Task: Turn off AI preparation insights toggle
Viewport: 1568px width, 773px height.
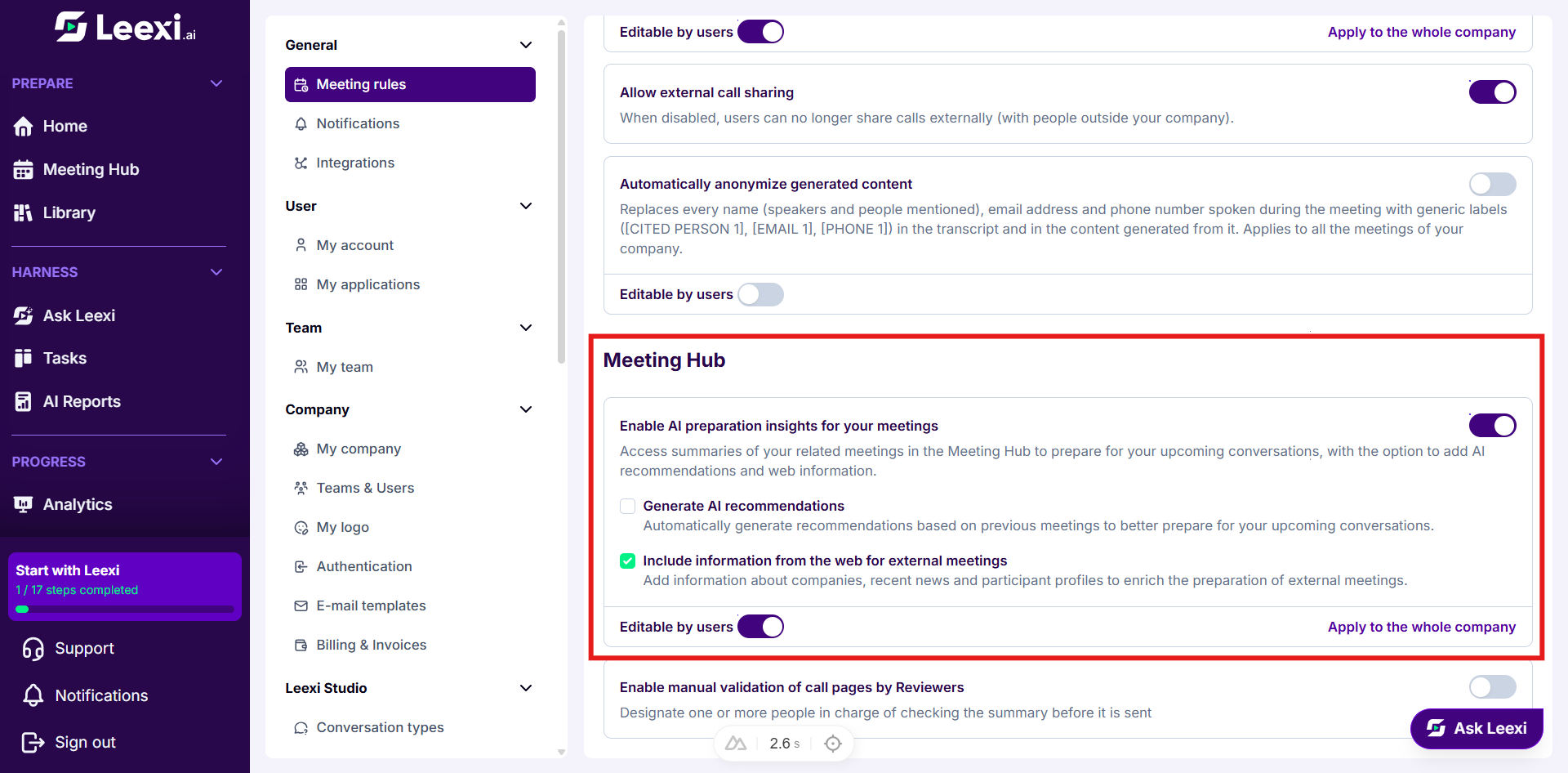Action: coord(1492,426)
